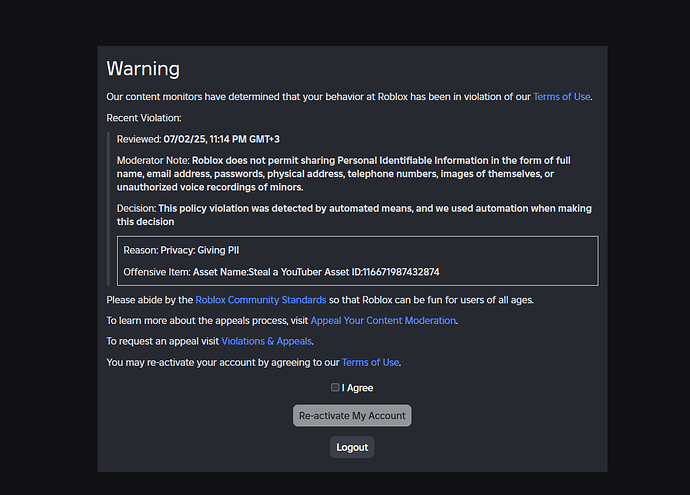Open the Appeal Your Content Moderation link

tap(383, 321)
